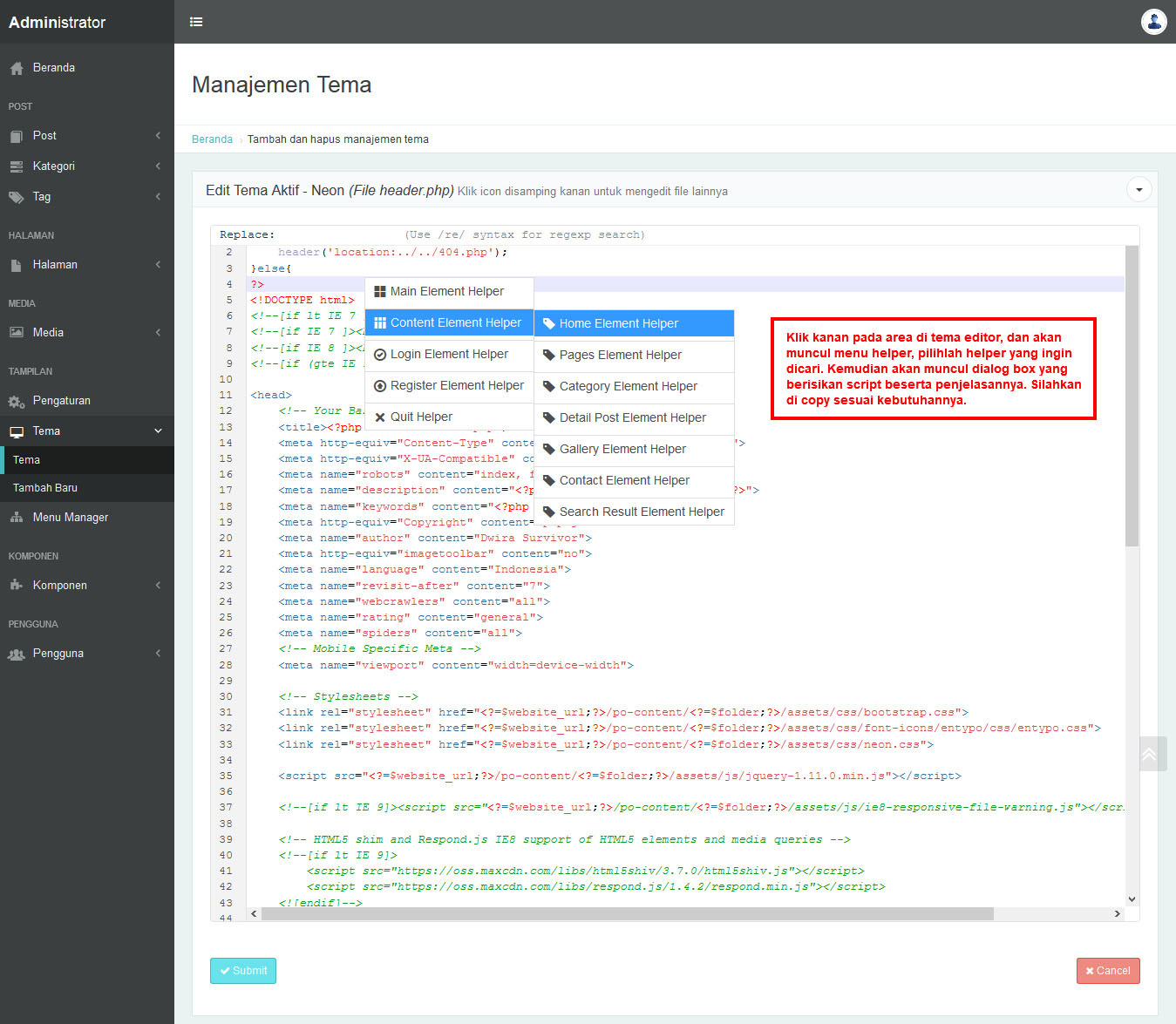Screen dimensions: 1176x1024
Task: Click the editor horizontal scrollbar
Action: [626, 913]
